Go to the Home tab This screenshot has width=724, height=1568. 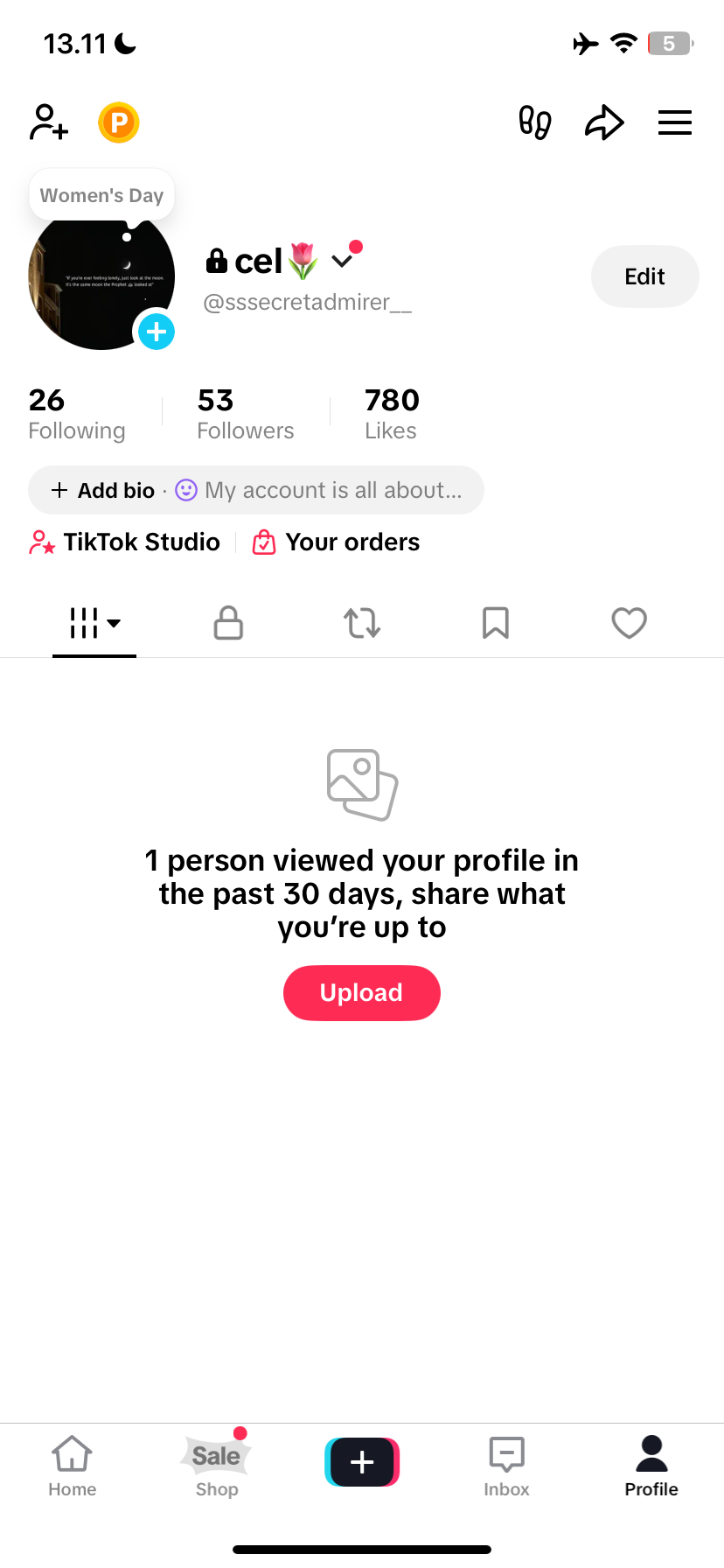(73, 1466)
